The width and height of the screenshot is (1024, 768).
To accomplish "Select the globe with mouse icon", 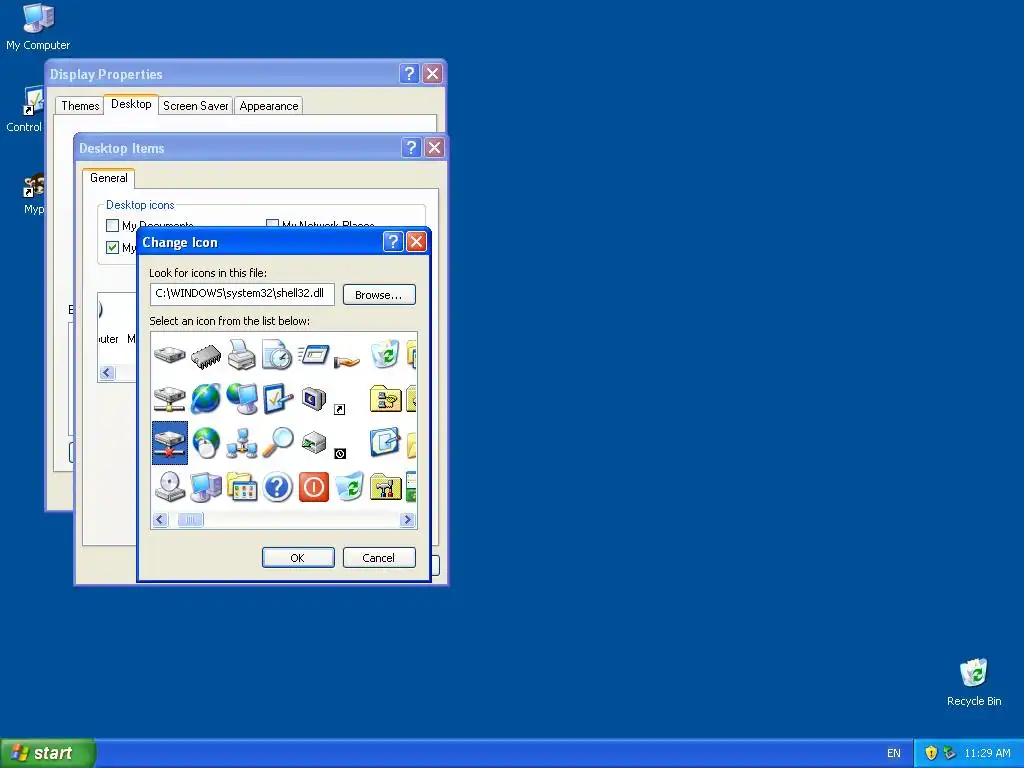I will pyautogui.click(x=206, y=443).
